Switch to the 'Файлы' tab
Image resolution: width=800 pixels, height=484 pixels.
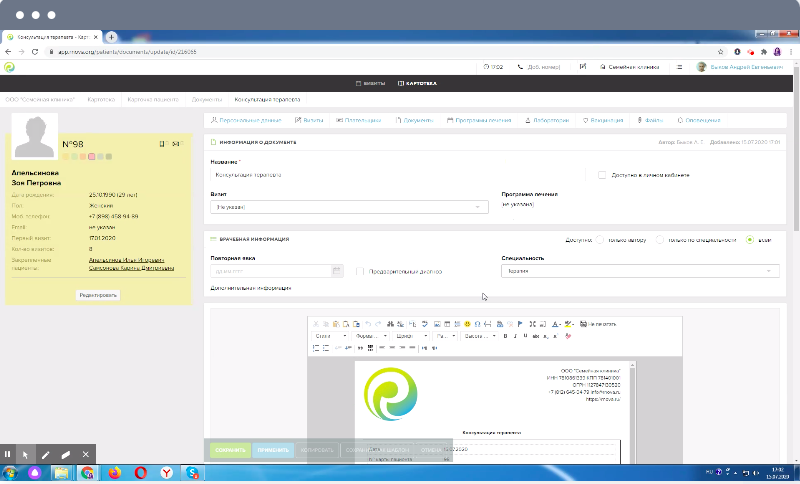tap(650, 120)
